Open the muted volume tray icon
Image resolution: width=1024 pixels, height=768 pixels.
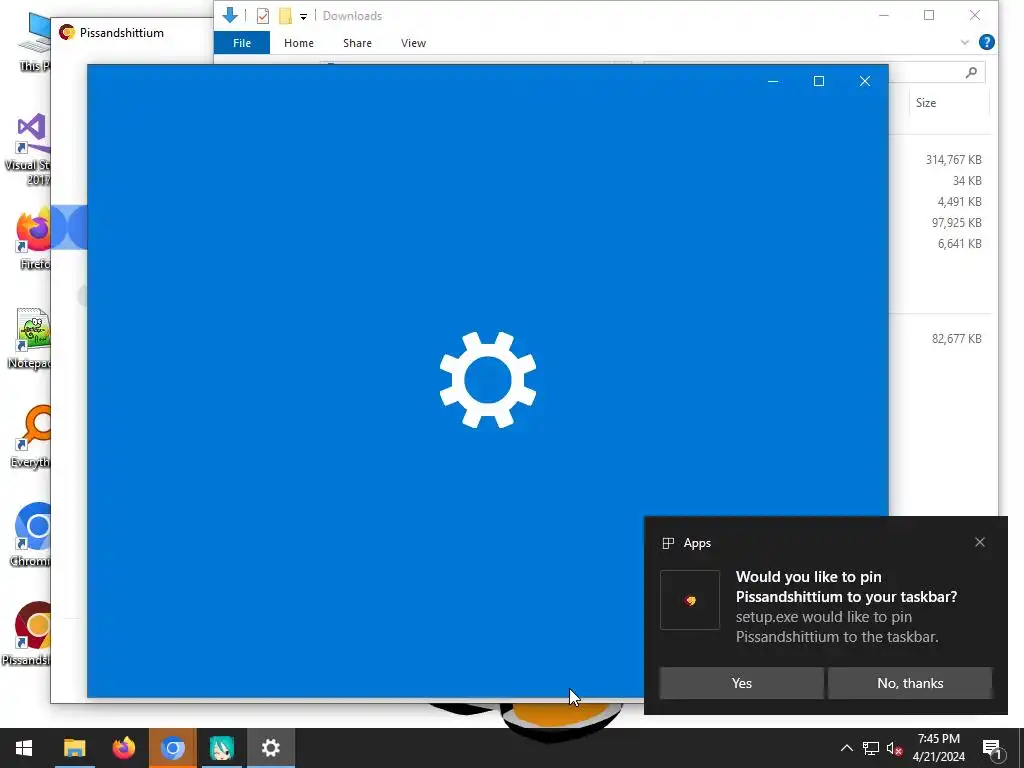click(x=894, y=748)
